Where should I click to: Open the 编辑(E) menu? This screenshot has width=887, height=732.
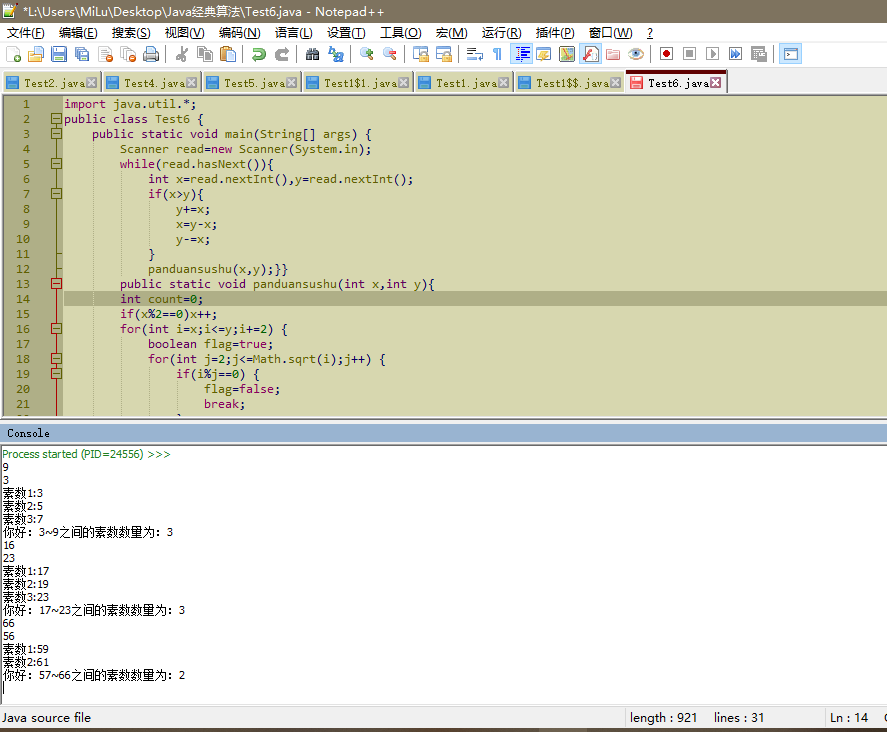click(78, 33)
